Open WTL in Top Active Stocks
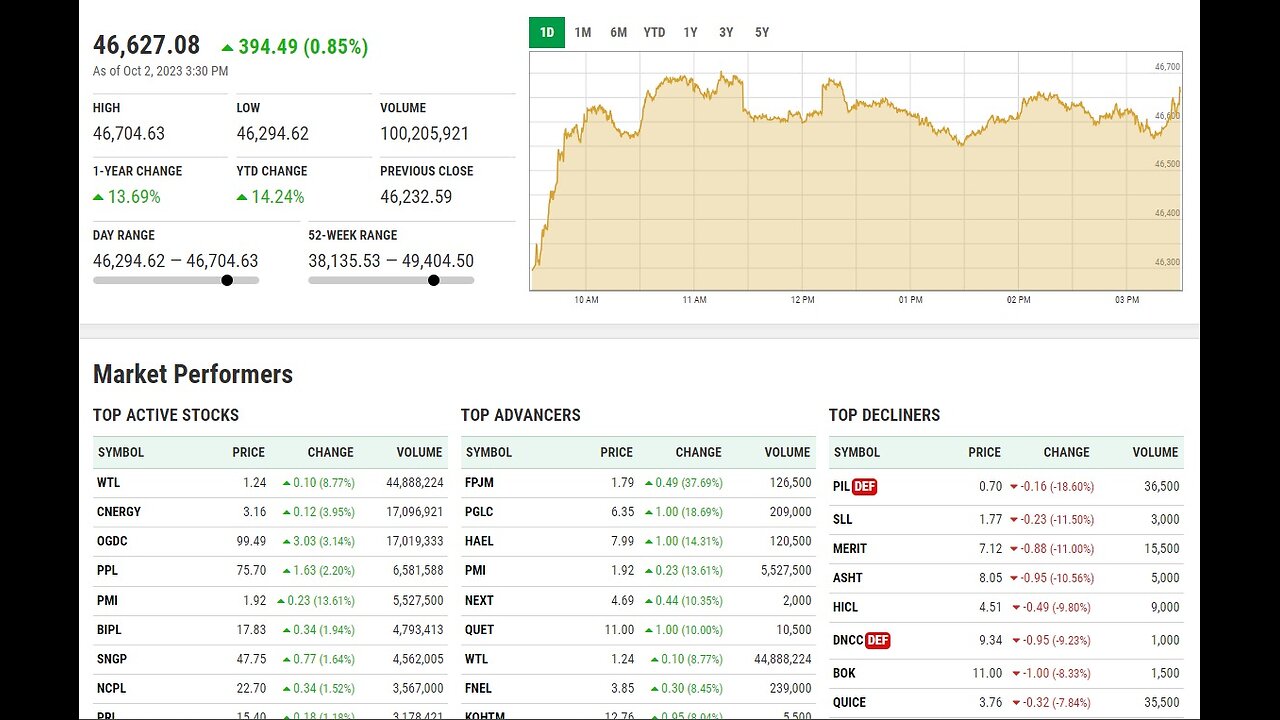Screen dimensions: 1280x720 [109, 482]
